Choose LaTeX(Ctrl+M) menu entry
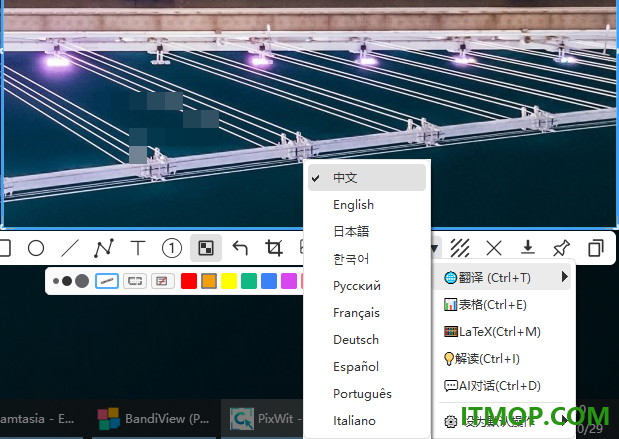The height and width of the screenshot is (439, 619). [x=502, y=332]
